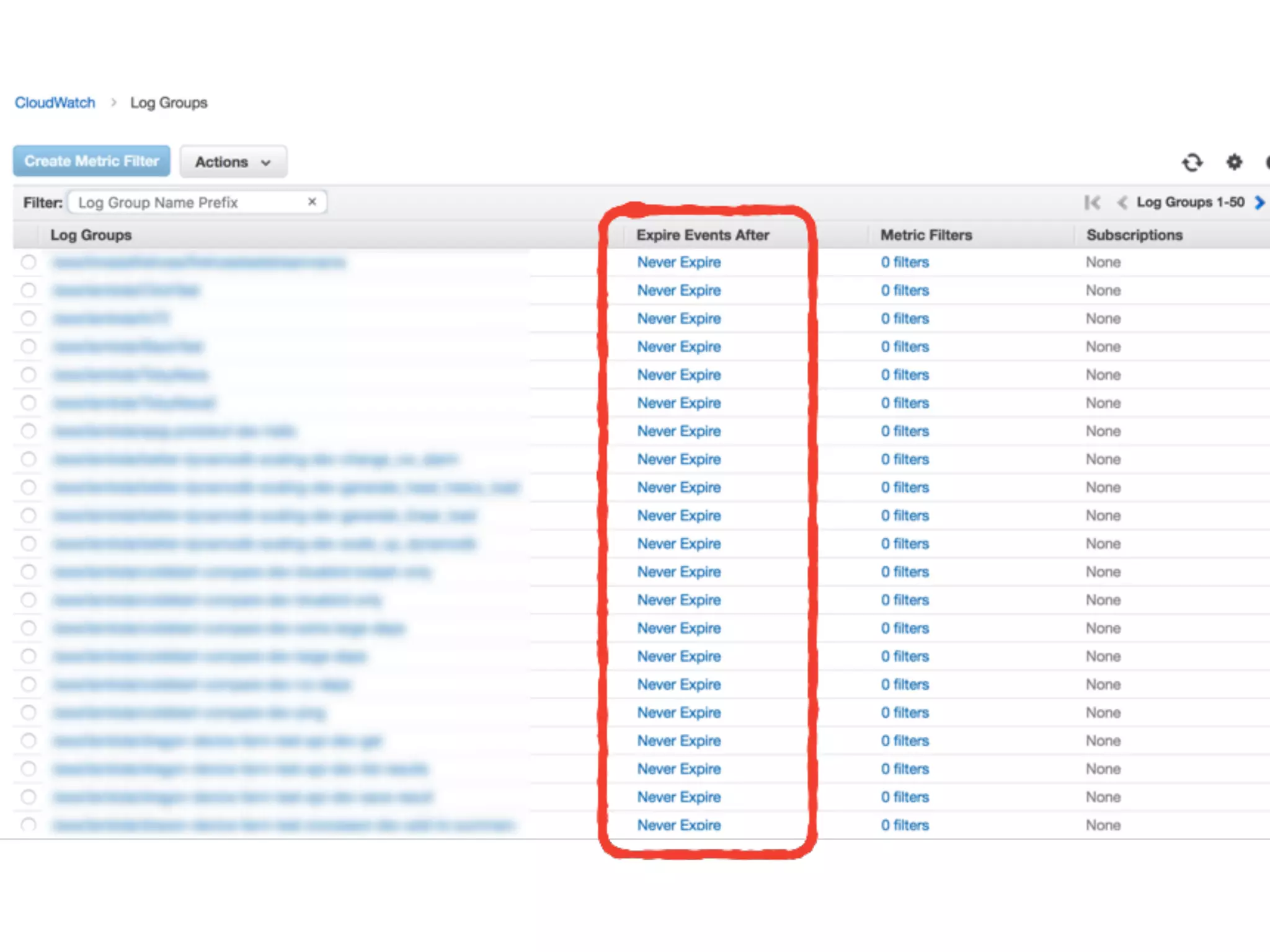Open Never Expire setting in third row

tap(678, 319)
